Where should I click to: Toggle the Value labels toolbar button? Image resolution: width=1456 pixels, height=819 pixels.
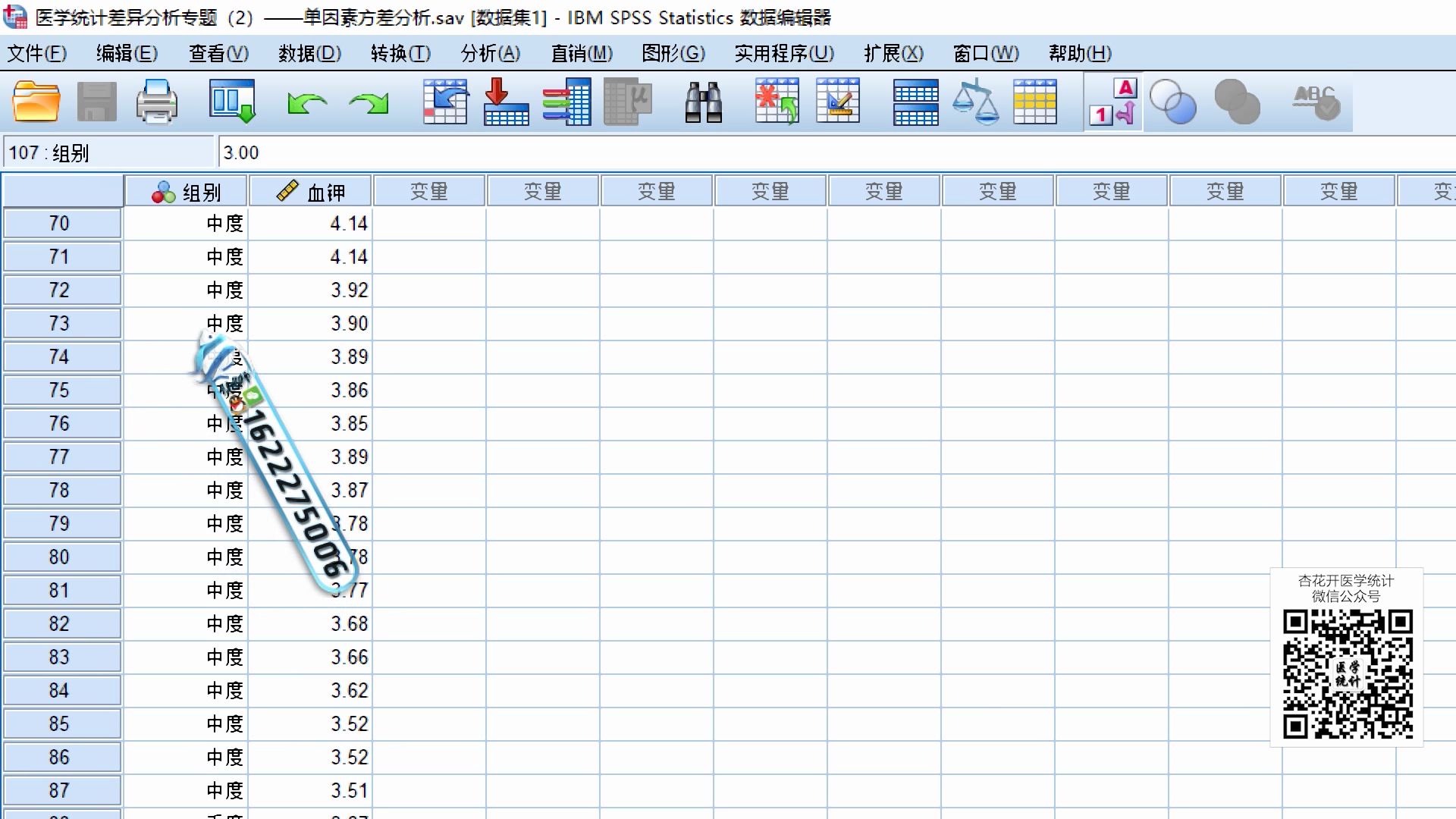pyautogui.click(x=1112, y=102)
